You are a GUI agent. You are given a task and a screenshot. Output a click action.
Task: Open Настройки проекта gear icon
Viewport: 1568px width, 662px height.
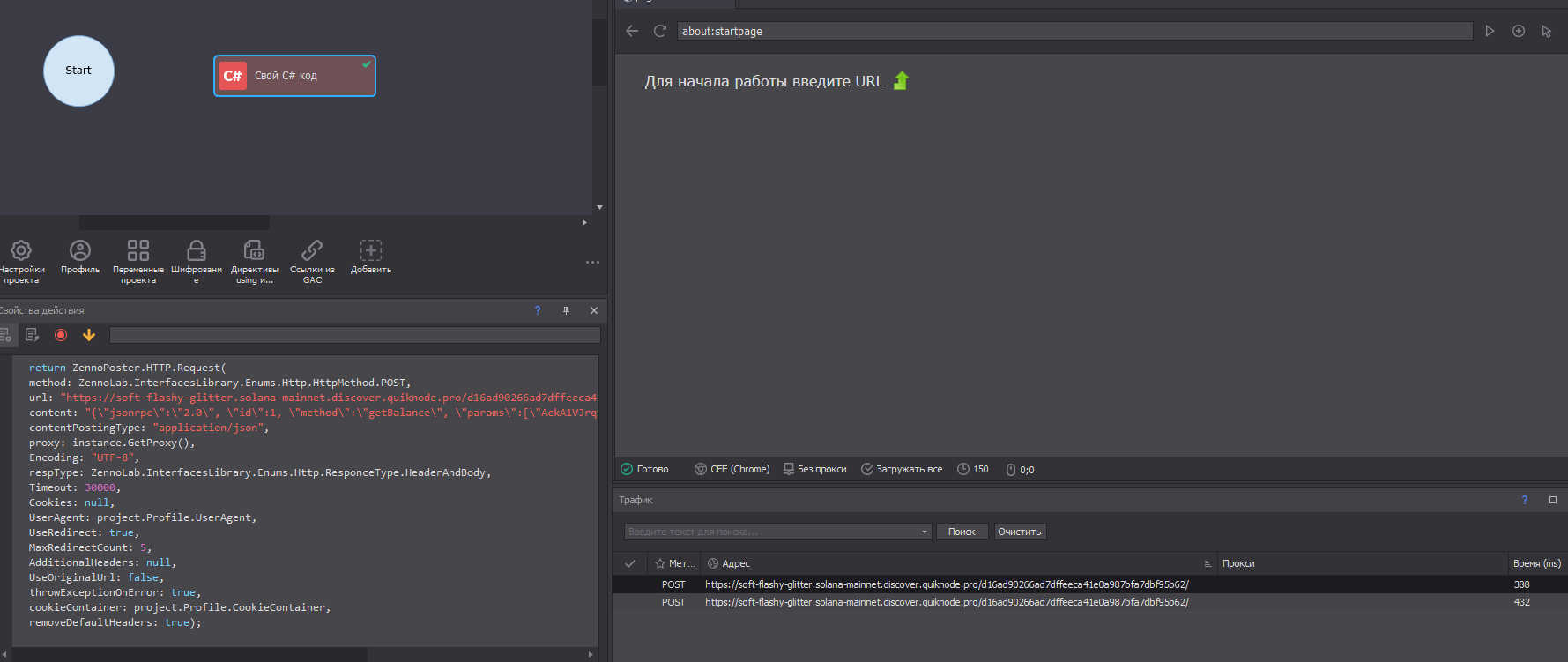click(21, 251)
